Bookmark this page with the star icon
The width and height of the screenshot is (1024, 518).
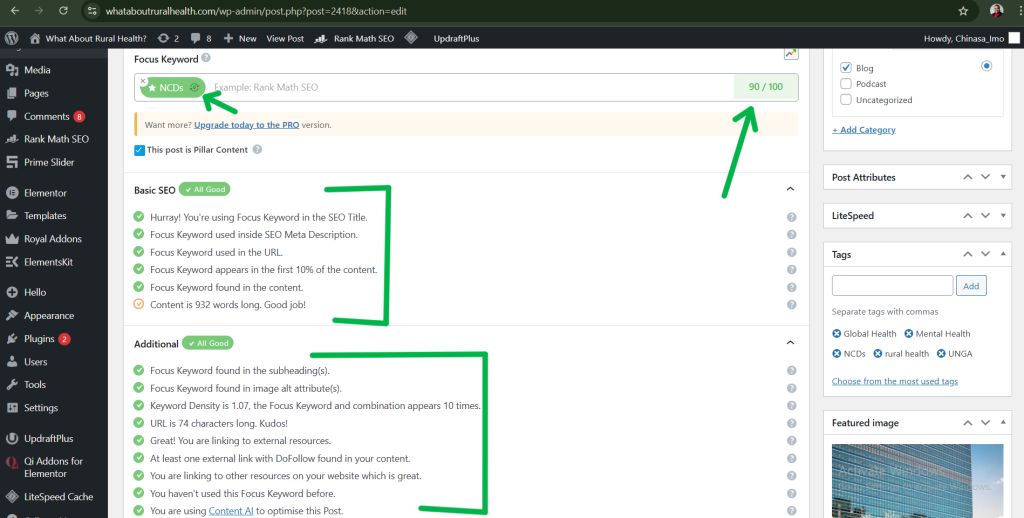(x=963, y=11)
